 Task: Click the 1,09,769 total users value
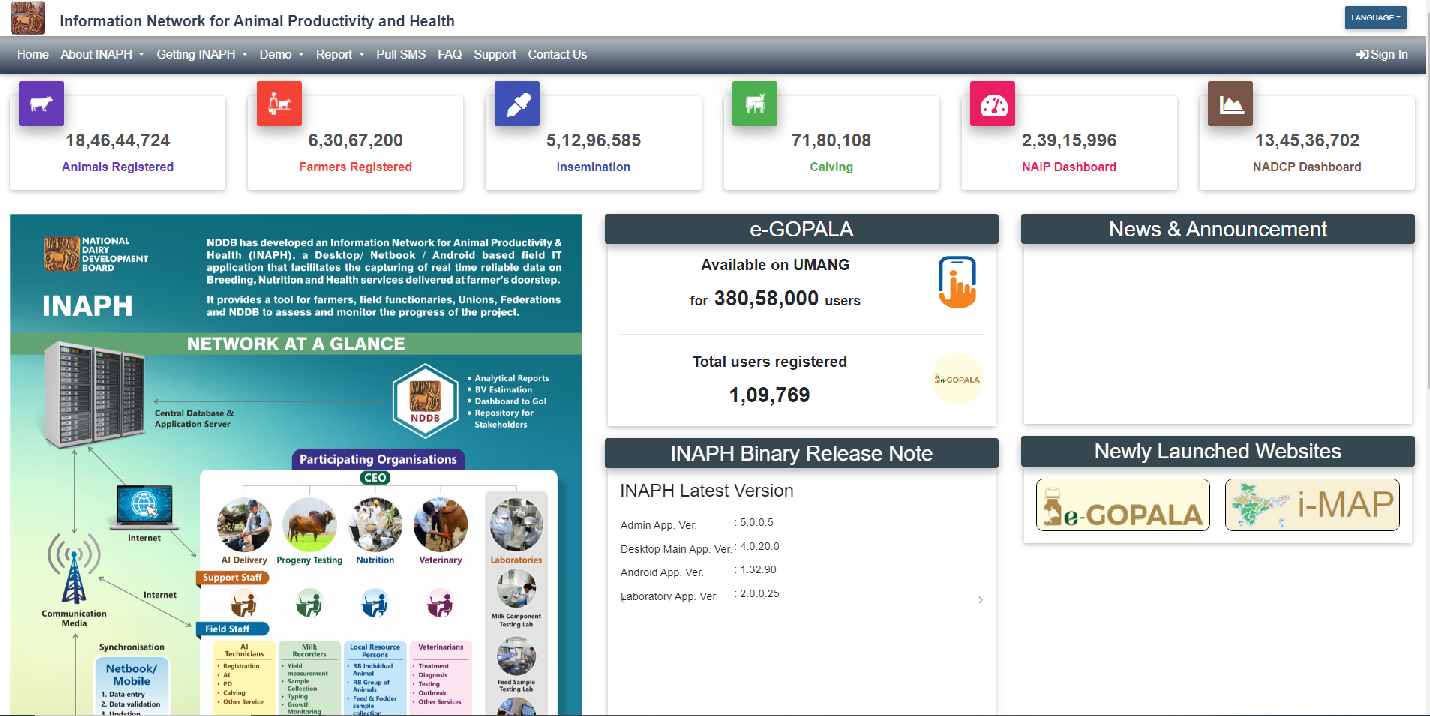(770, 395)
